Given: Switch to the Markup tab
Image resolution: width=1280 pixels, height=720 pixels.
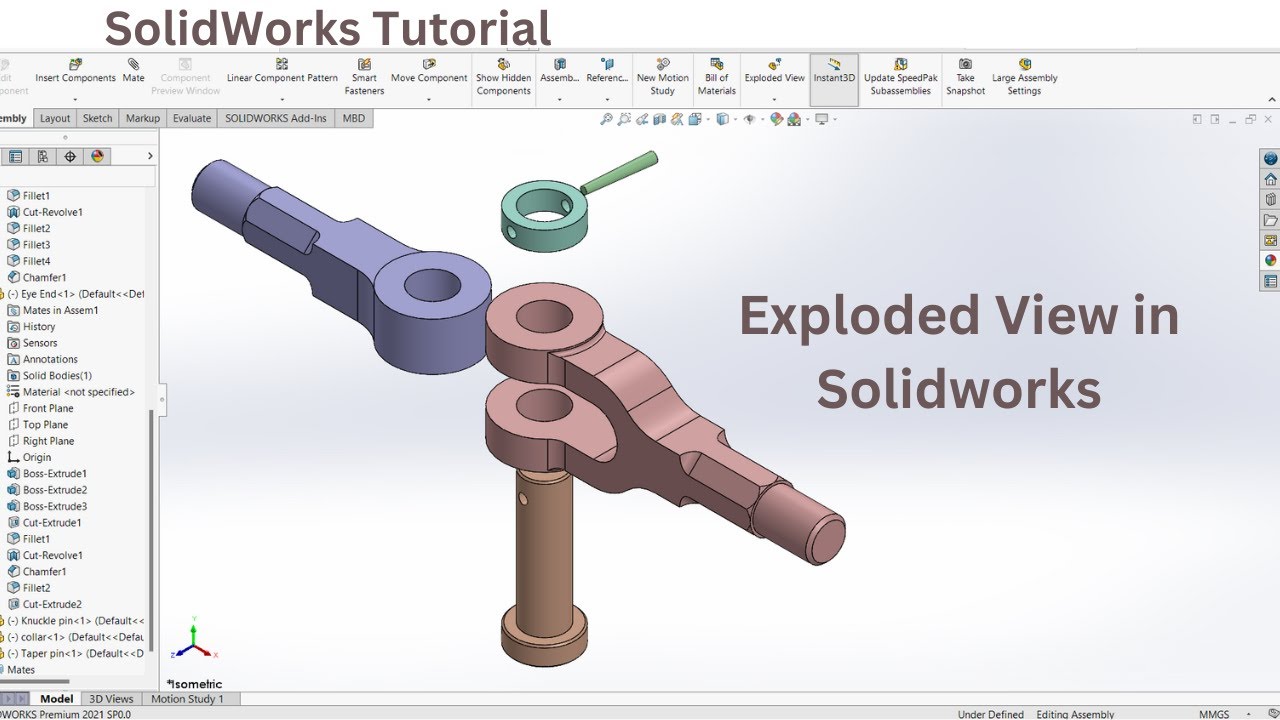Looking at the screenshot, I should tap(143, 118).
